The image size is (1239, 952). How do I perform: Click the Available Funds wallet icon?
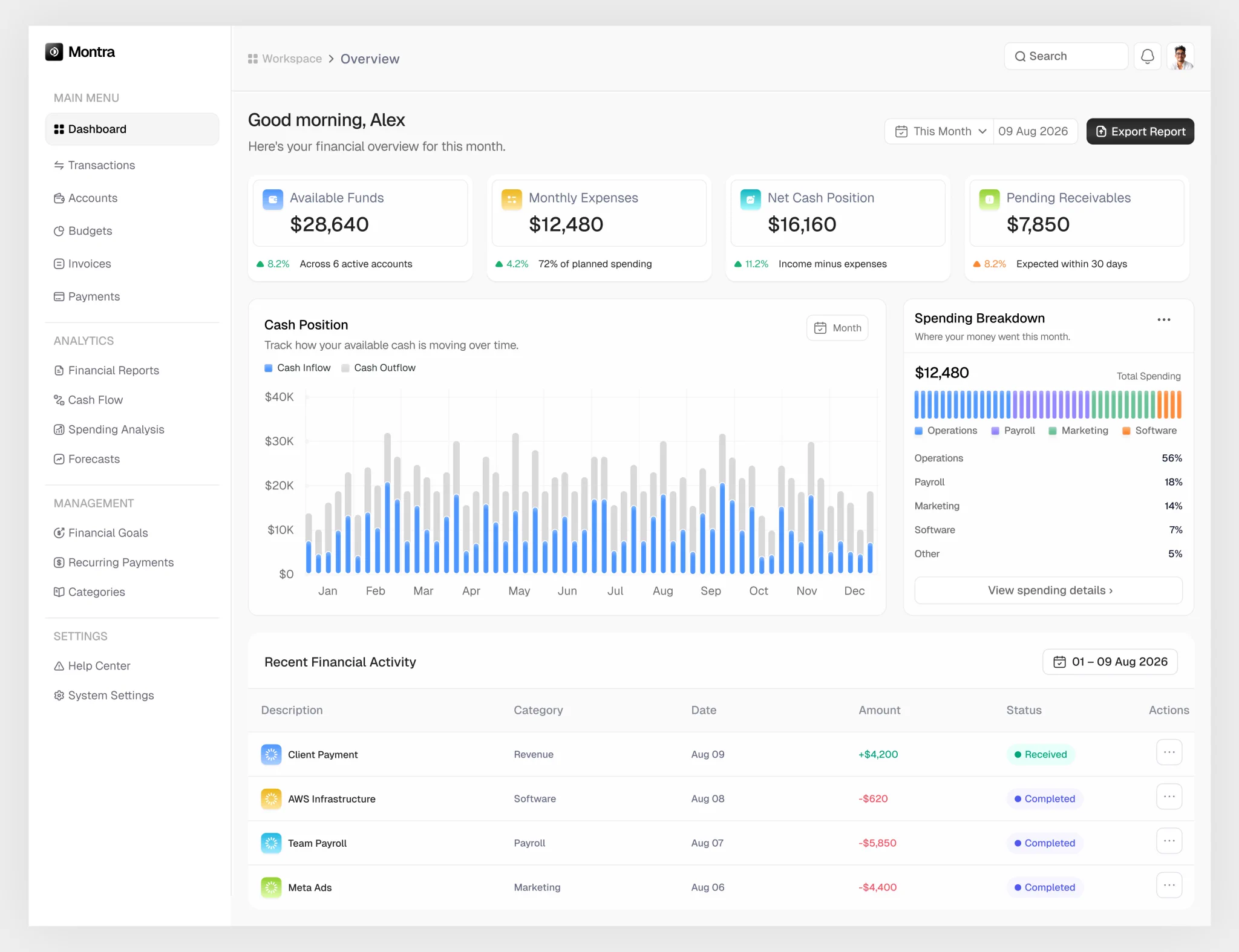click(273, 198)
